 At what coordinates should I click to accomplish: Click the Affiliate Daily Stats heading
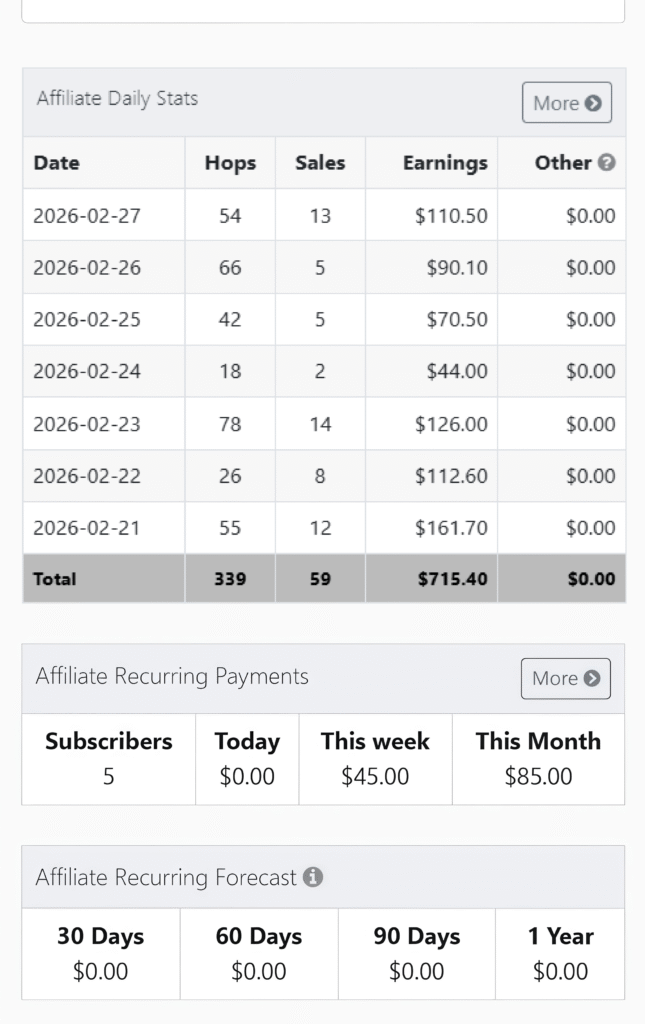point(117,99)
